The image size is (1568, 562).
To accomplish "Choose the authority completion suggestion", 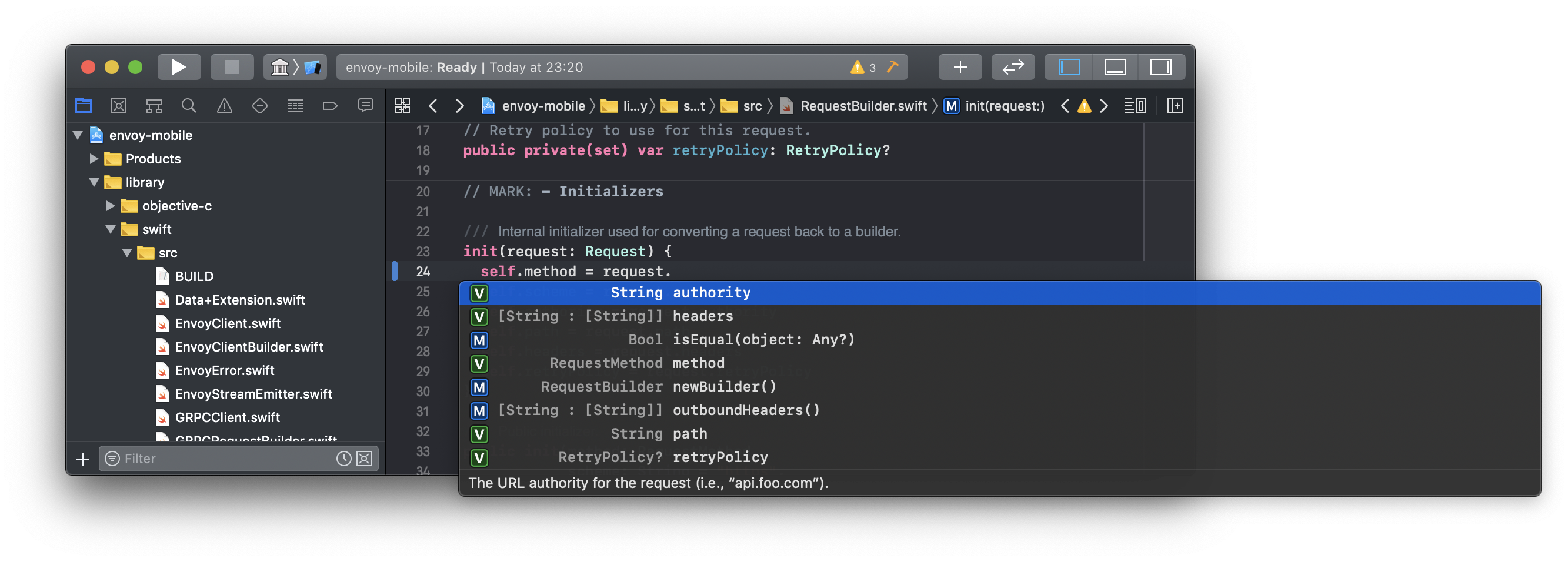I will (999, 293).
